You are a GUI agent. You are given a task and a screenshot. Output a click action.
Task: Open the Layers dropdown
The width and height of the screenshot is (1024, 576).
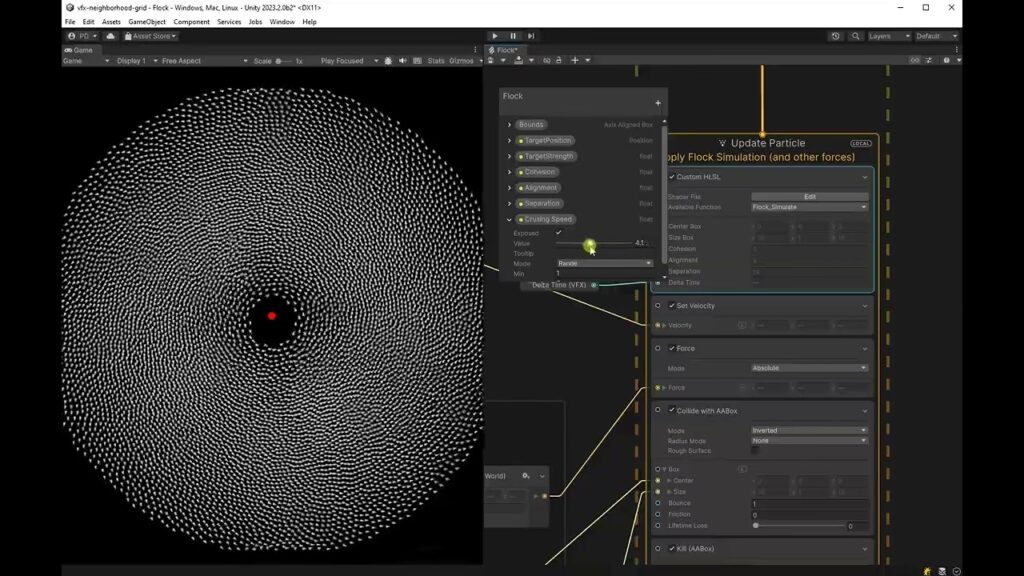[x=889, y=36]
